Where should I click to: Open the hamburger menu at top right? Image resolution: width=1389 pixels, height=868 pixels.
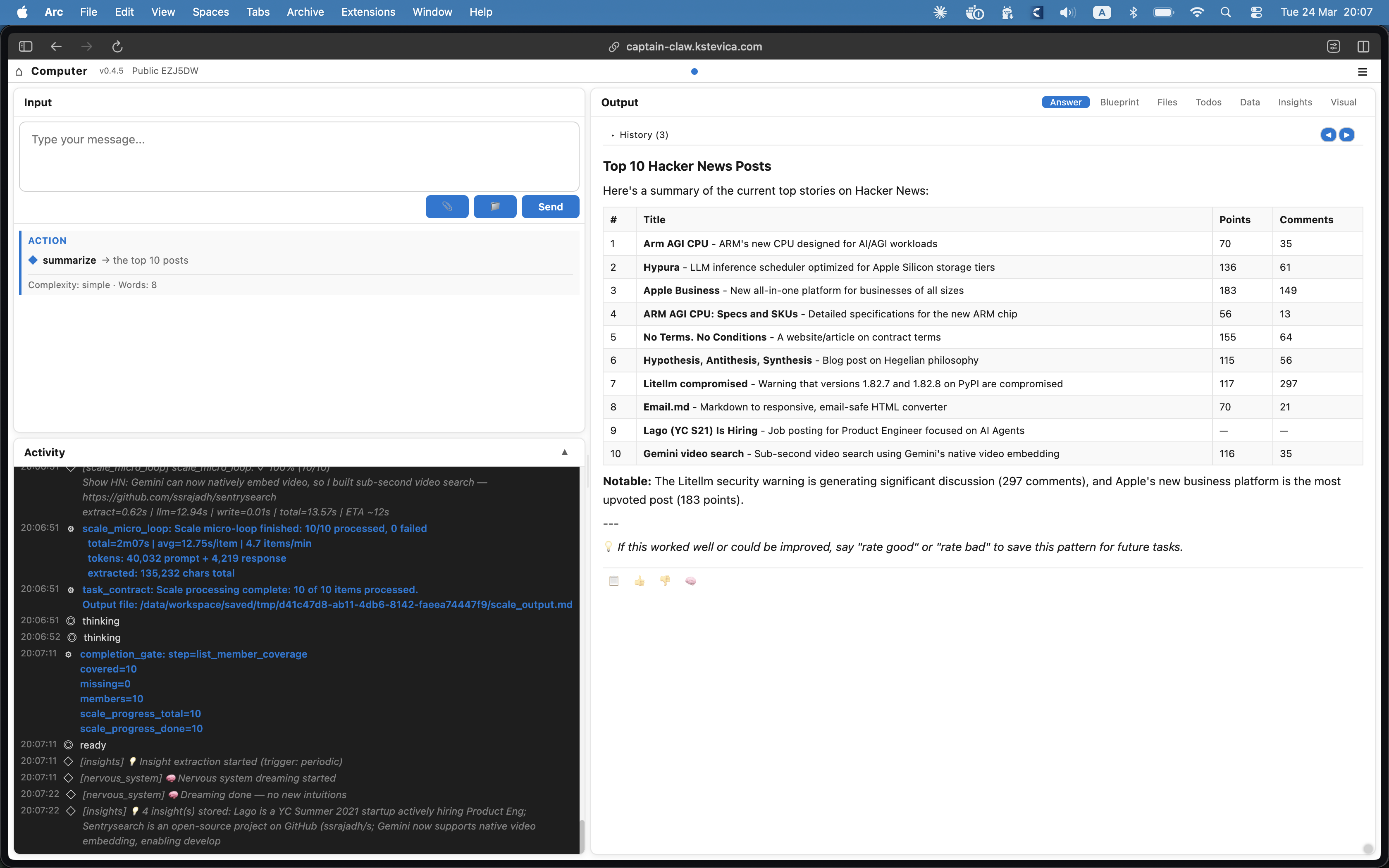coord(1362,72)
